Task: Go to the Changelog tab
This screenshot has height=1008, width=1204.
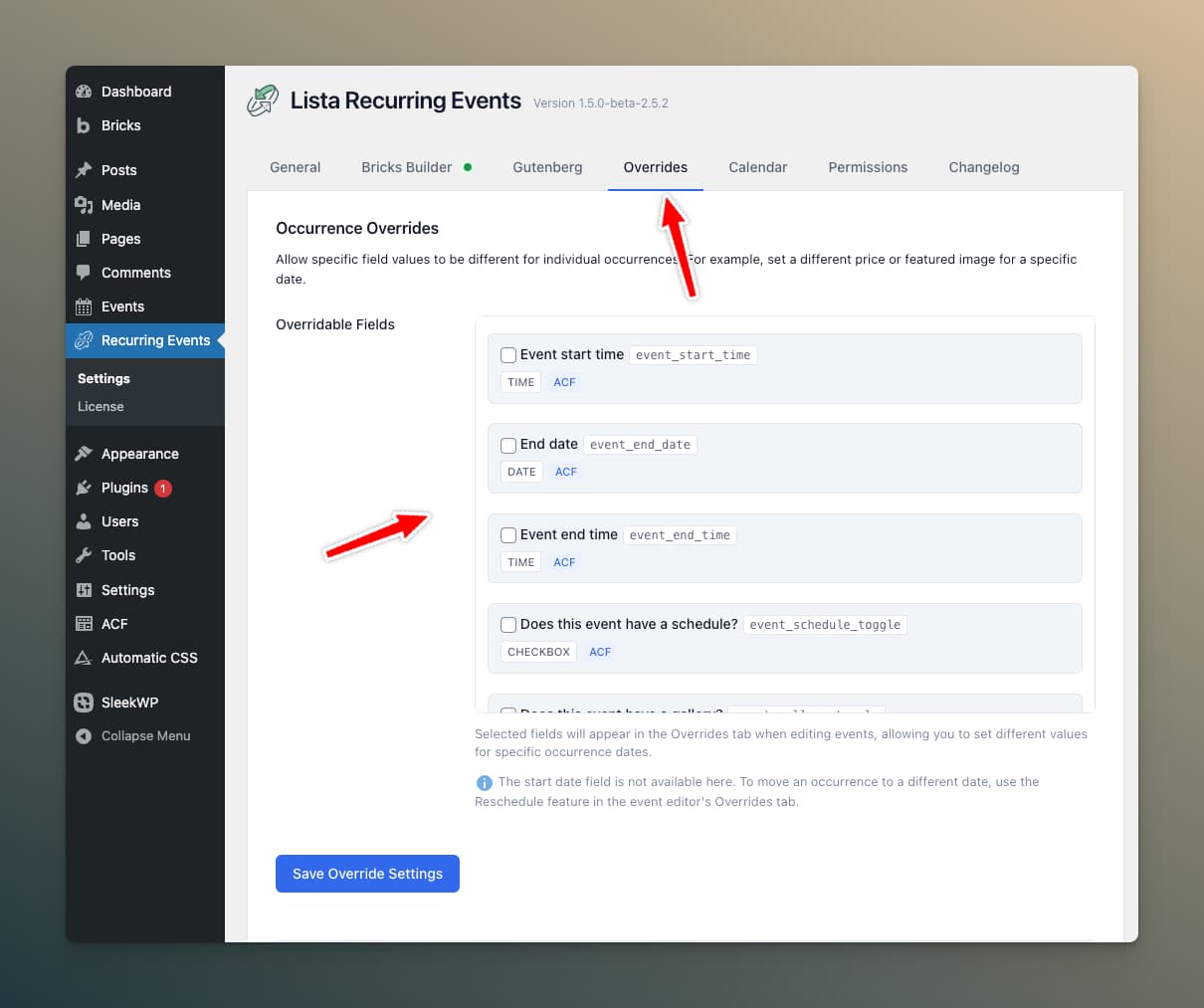Action: click(983, 167)
